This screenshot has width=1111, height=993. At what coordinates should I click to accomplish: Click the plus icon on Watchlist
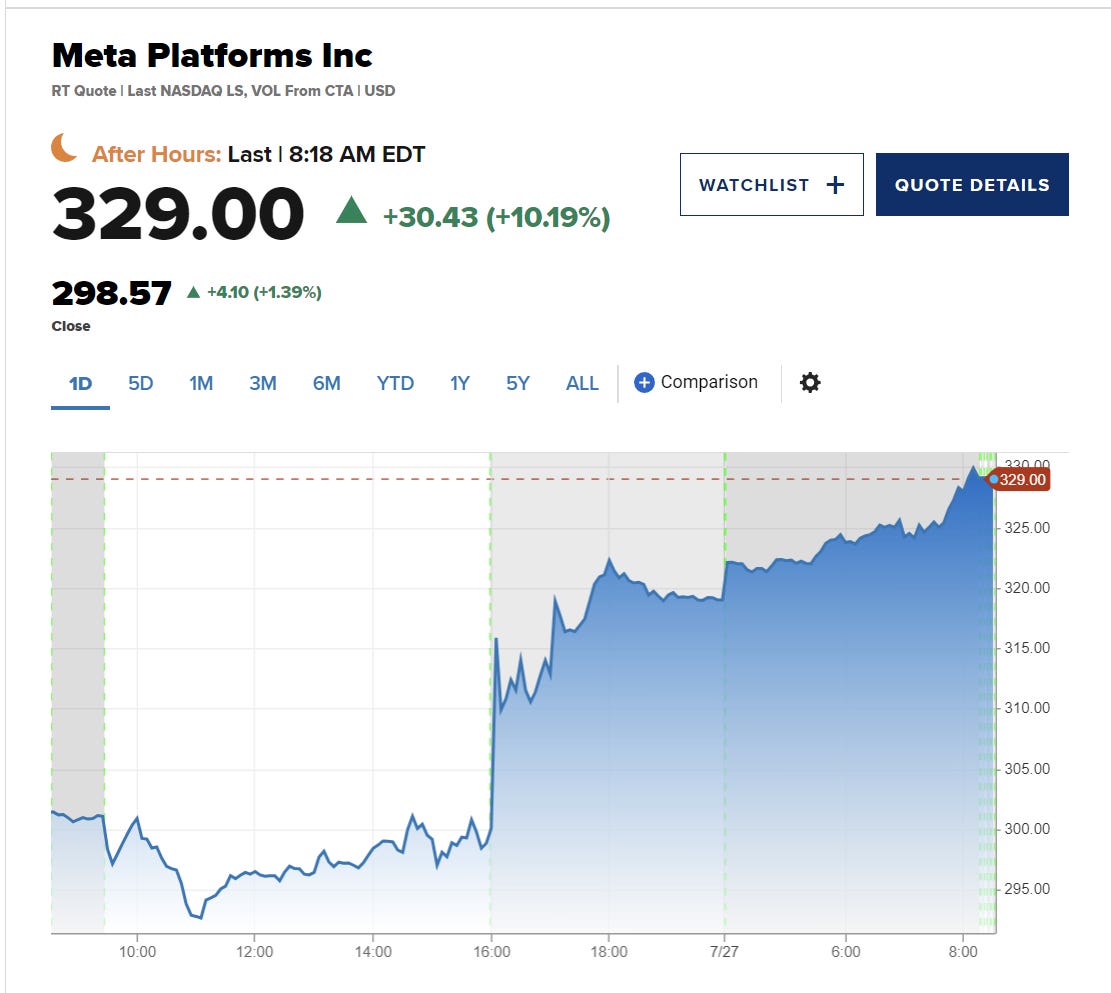[x=835, y=185]
